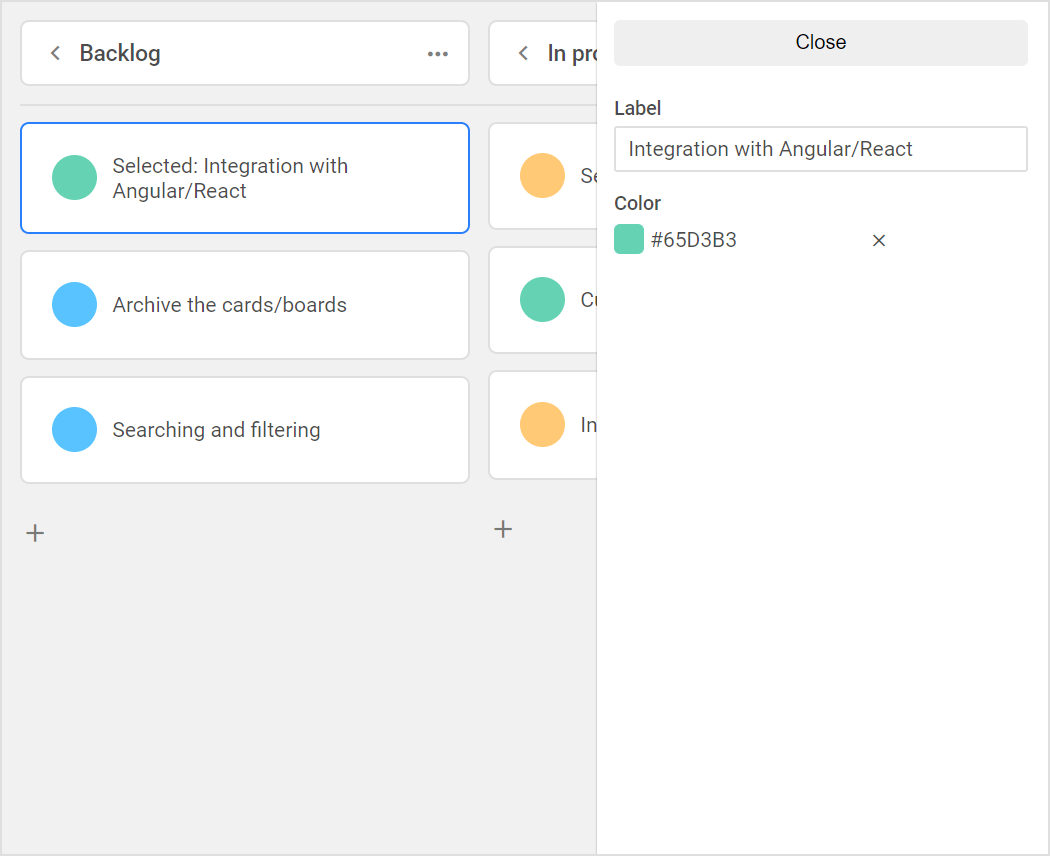This screenshot has height=856, width=1050.
Task: Click the #65D3B3 color hex text
Action: 694,240
